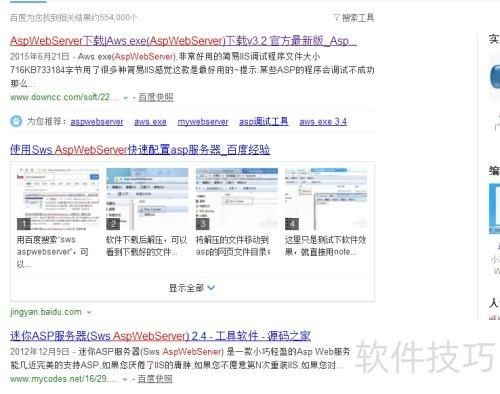Click step caption 将解压的文件移动到asp的网页文件目录
The image size is (500, 394).
[233, 246]
